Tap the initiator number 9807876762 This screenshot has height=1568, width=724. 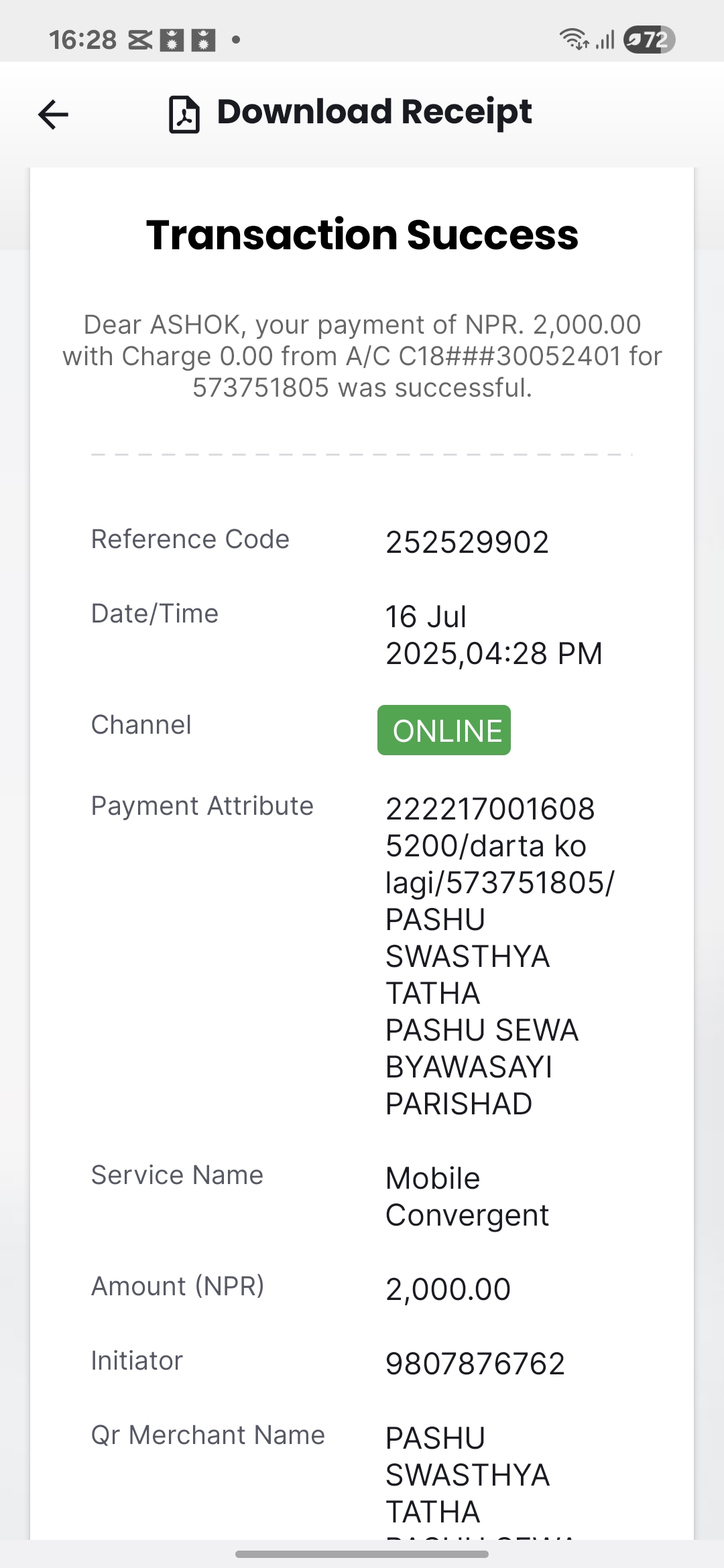[475, 1364]
